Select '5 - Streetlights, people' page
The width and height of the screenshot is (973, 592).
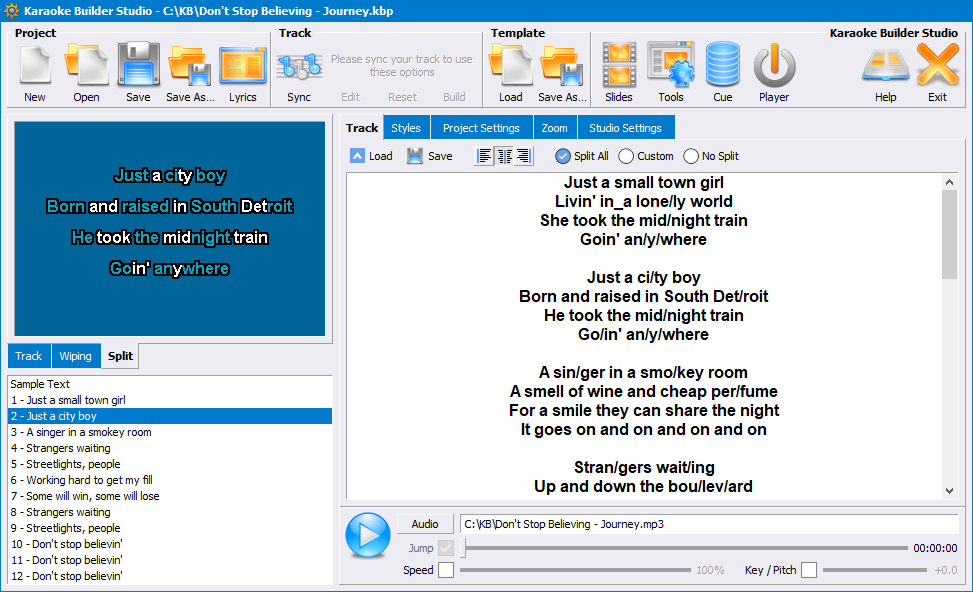click(169, 464)
